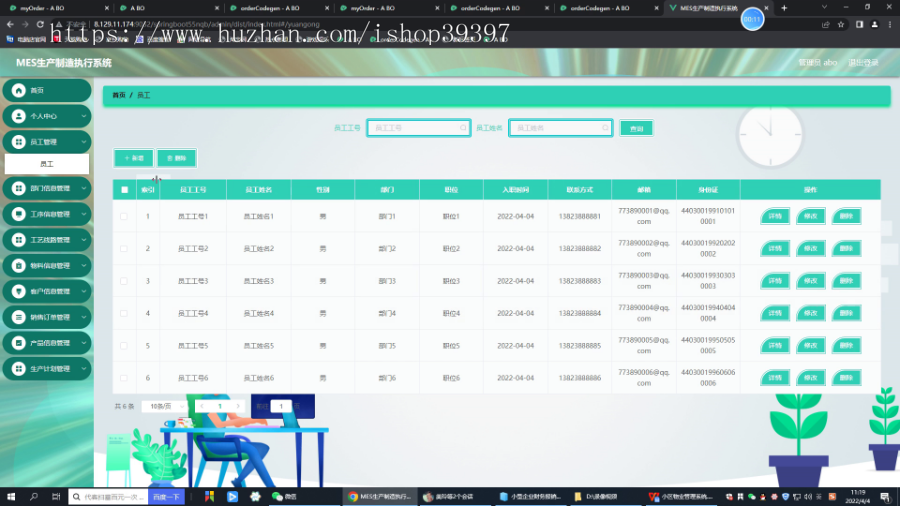
Task: Click the 新增 add button
Action: point(134,158)
